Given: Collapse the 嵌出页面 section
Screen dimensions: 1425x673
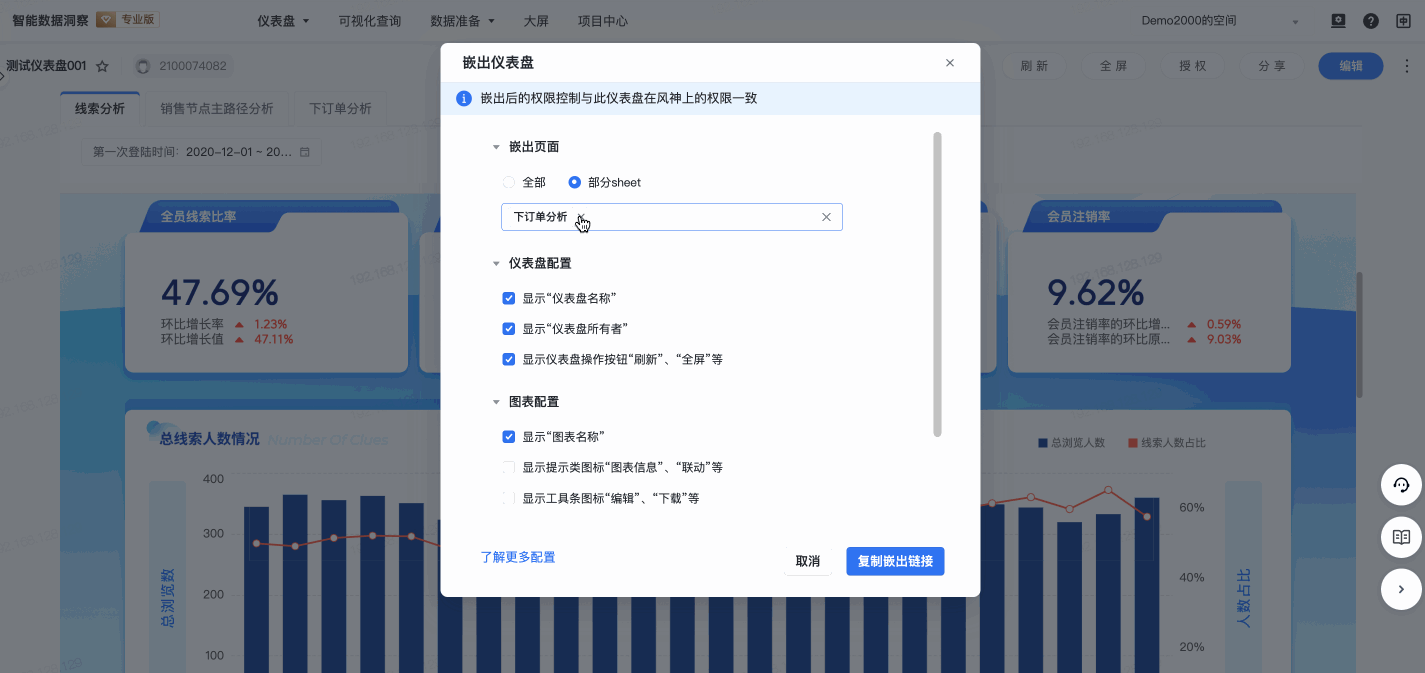Looking at the screenshot, I should pyautogui.click(x=495, y=147).
